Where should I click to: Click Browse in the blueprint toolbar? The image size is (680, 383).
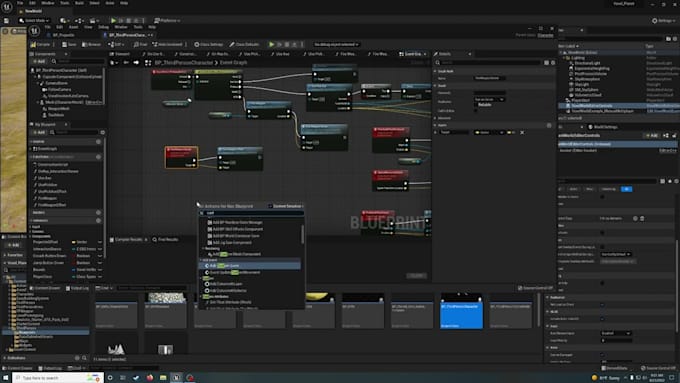pos(92,44)
